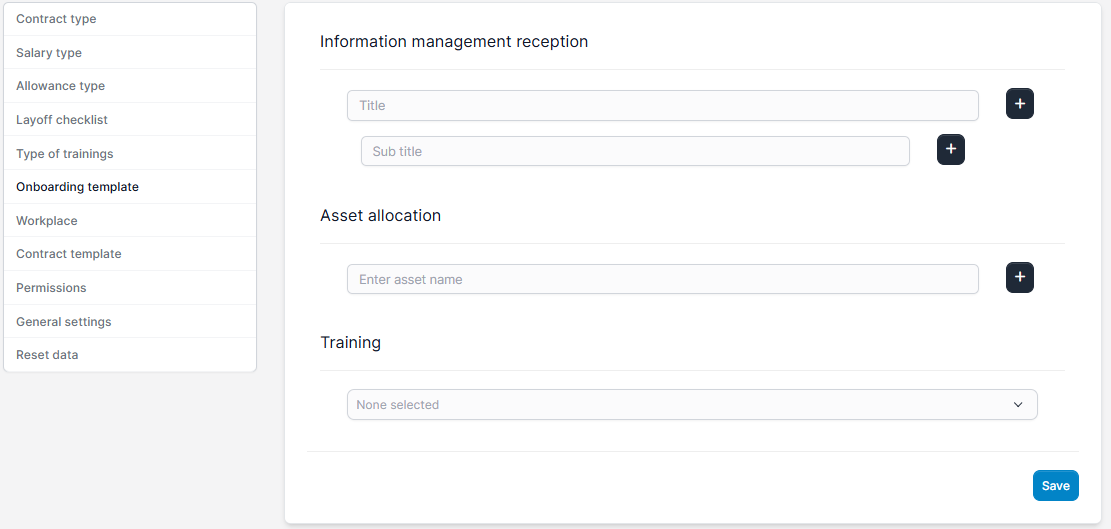Screen dimensions: 1111x529
Task: Select Onboarding template menu item
Action: coord(77,187)
